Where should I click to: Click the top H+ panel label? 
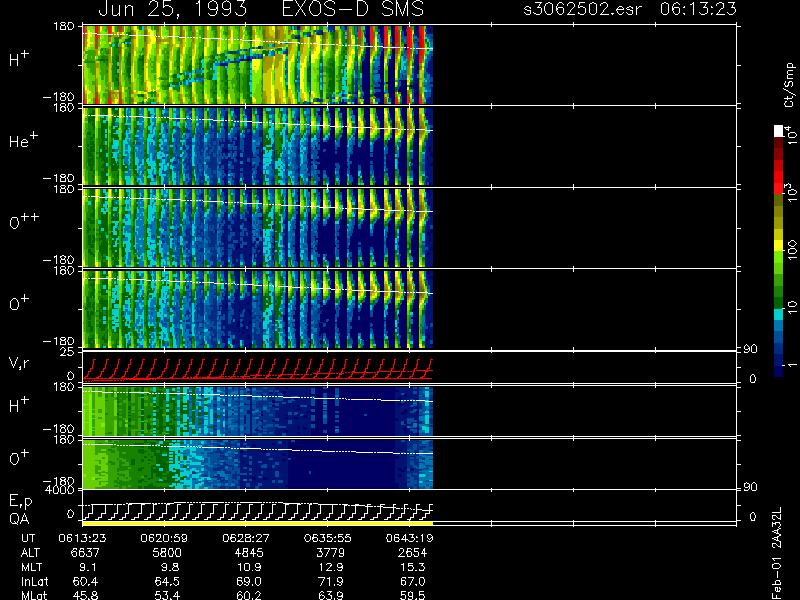point(19,59)
